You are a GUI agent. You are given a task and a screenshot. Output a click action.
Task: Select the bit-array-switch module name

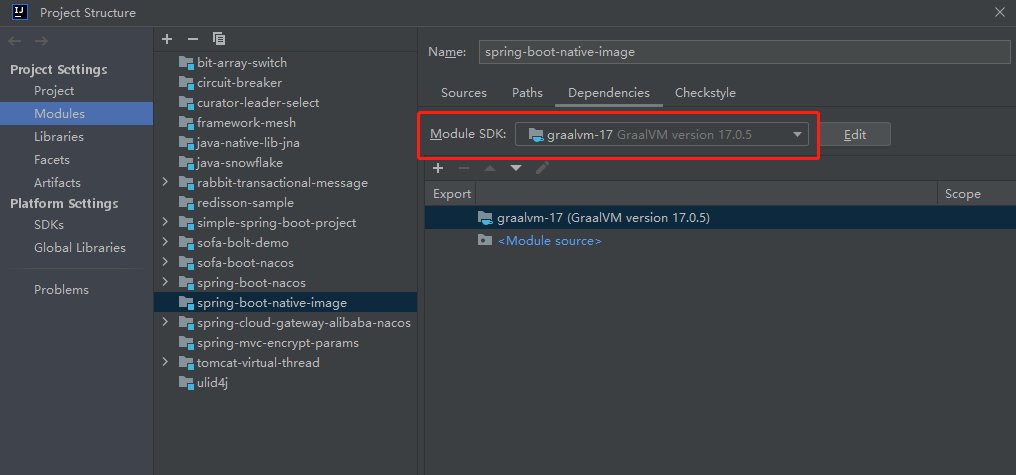point(242,63)
